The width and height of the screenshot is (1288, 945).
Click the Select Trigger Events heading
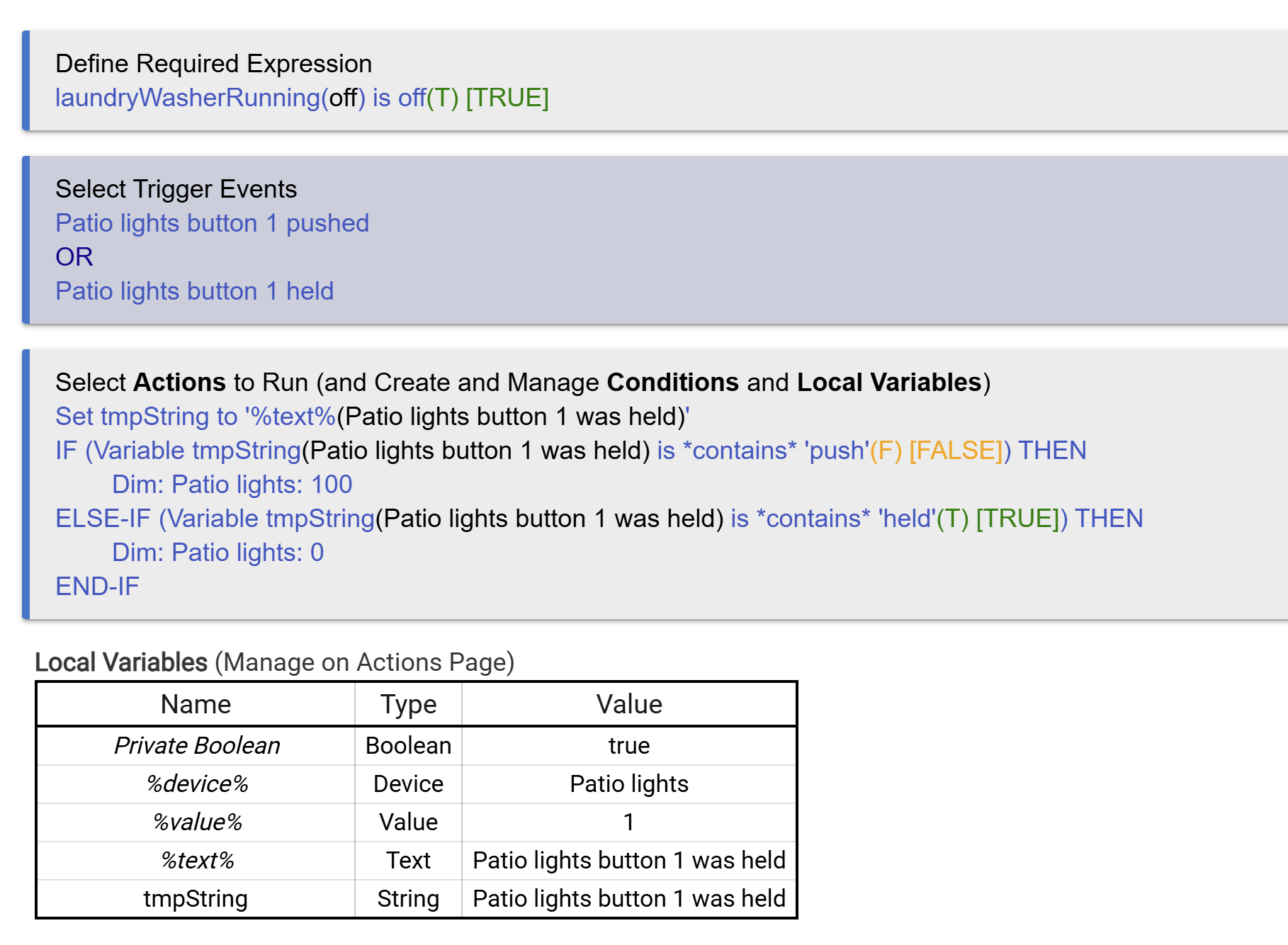(176, 189)
